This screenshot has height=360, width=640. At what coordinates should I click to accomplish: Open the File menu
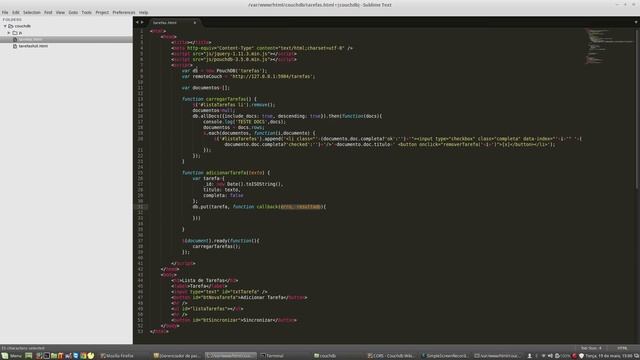coord(5,12)
